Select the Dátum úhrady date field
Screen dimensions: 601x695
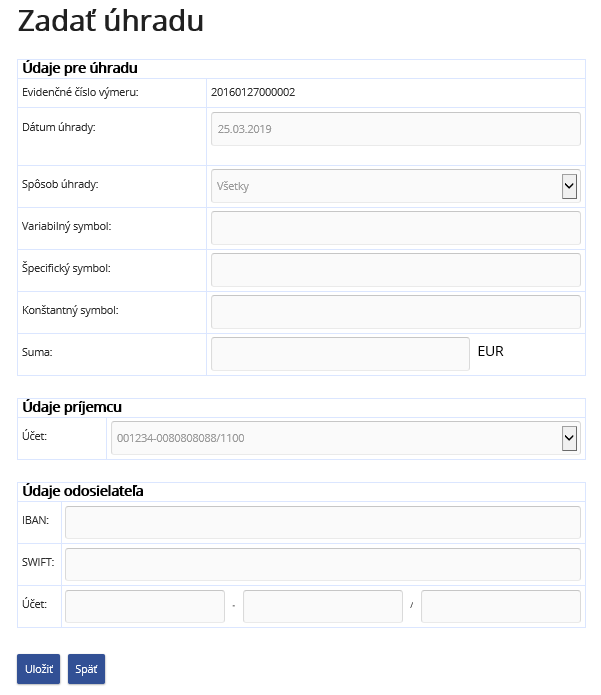pyautogui.click(x=396, y=129)
